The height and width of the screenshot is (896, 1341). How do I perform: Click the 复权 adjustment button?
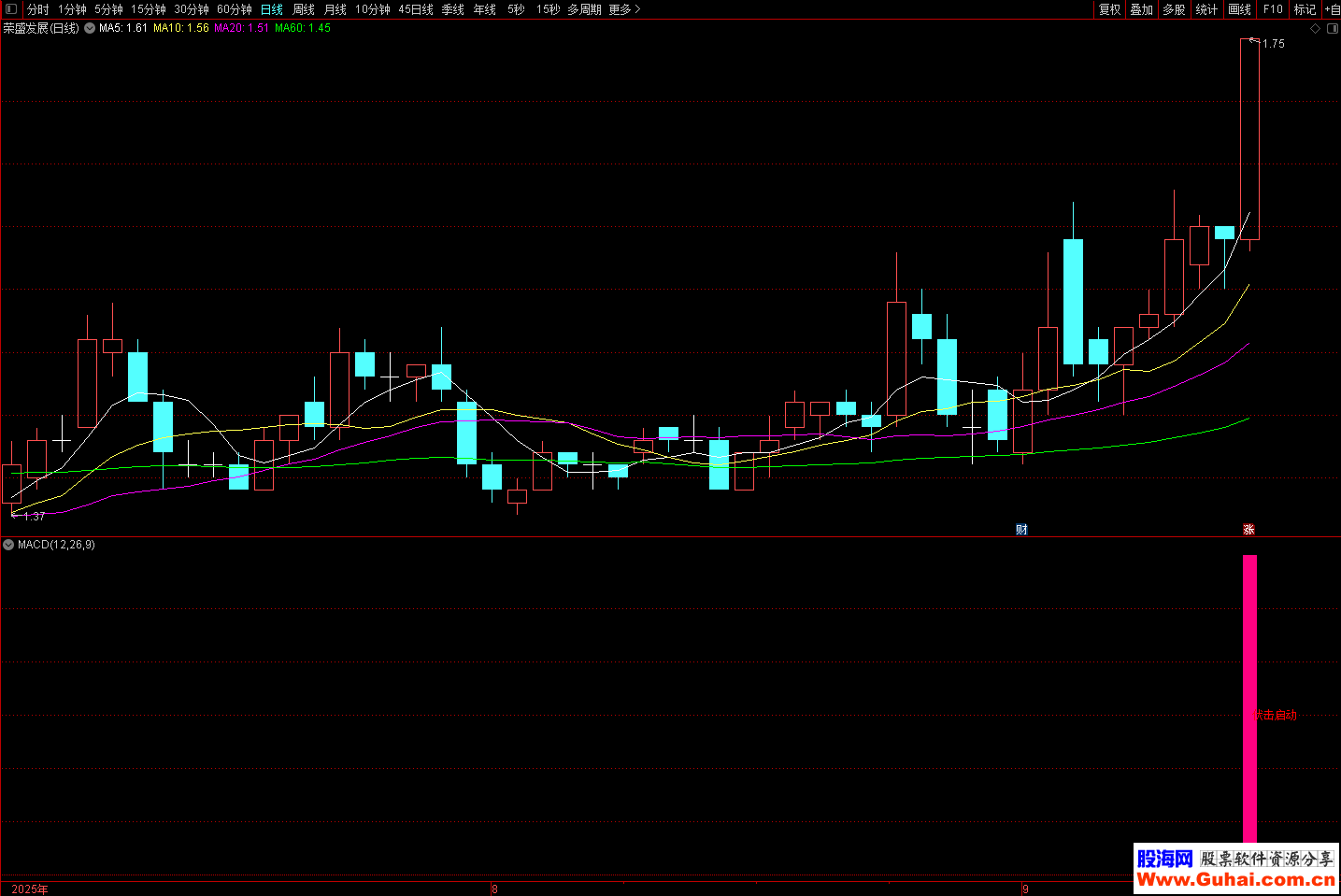pos(1109,9)
